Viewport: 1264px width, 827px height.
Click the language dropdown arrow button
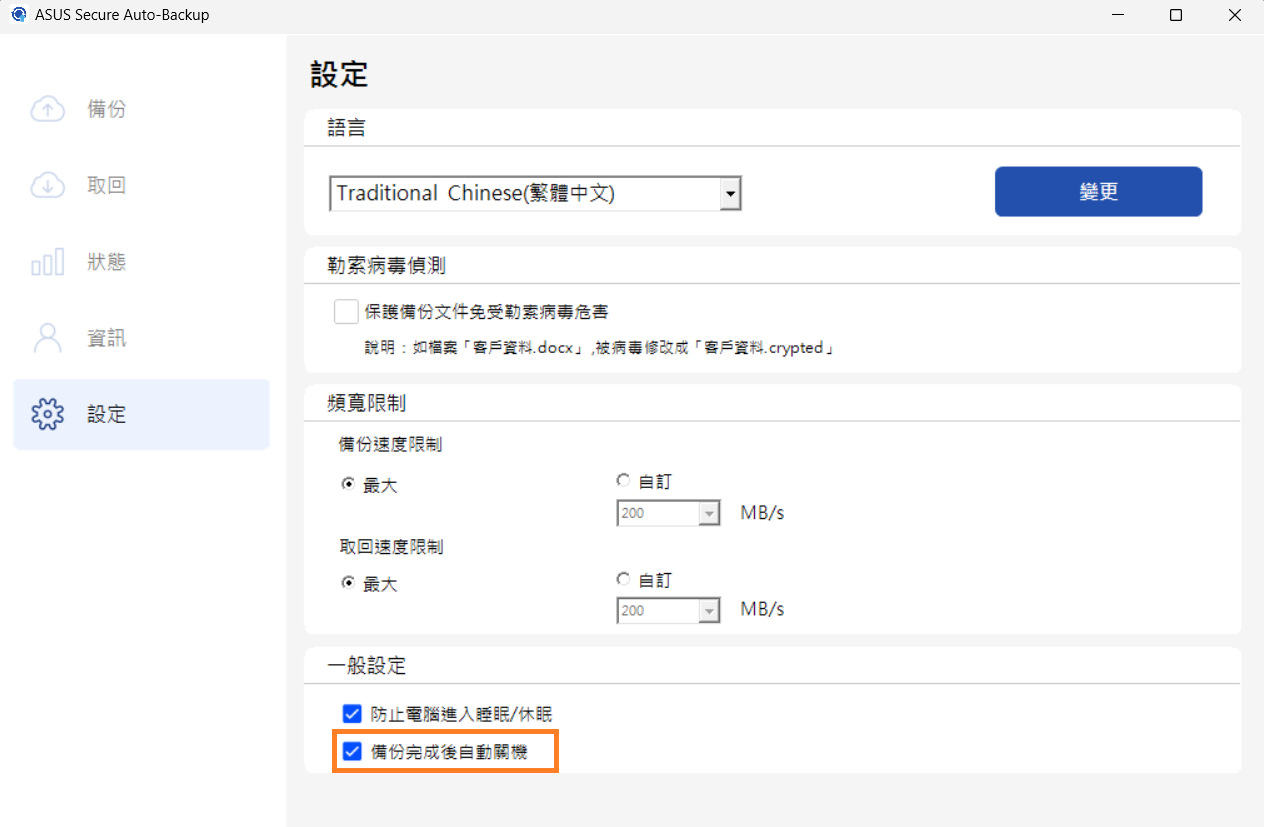click(730, 193)
